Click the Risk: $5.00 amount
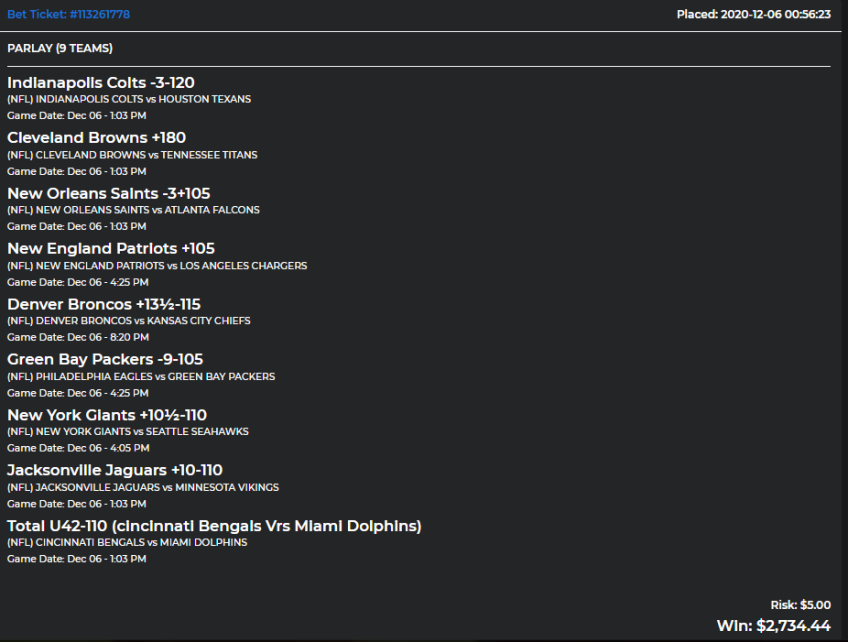Screen dimensions: 848x642 click(x=800, y=605)
